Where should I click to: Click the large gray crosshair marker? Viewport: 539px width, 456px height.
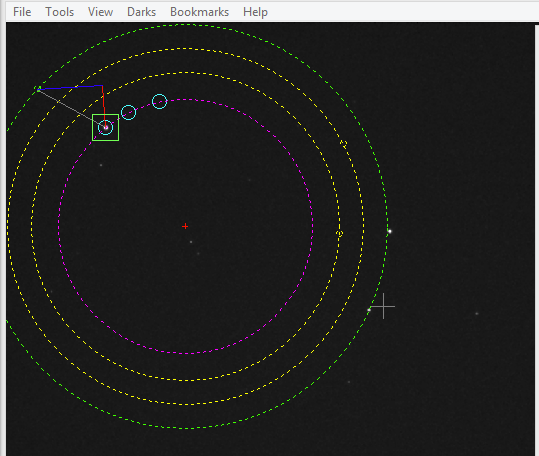click(383, 306)
